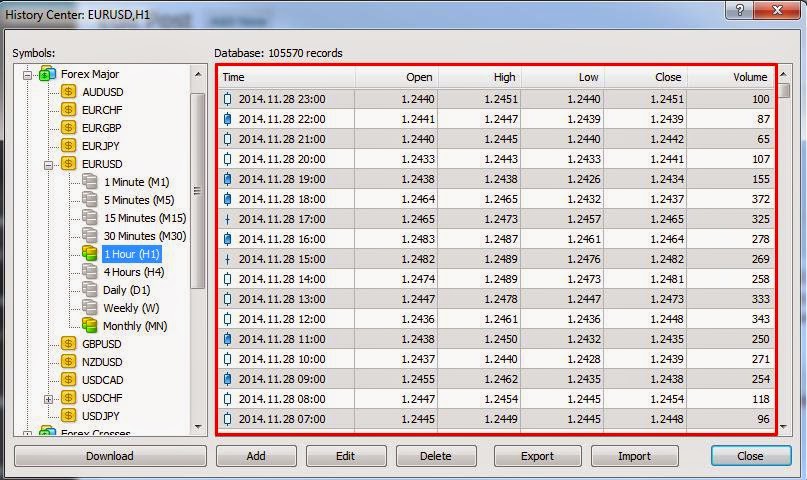Click the Download button
Viewport: 807px width, 480px height.
pyautogui.click(x=110, y=456)
